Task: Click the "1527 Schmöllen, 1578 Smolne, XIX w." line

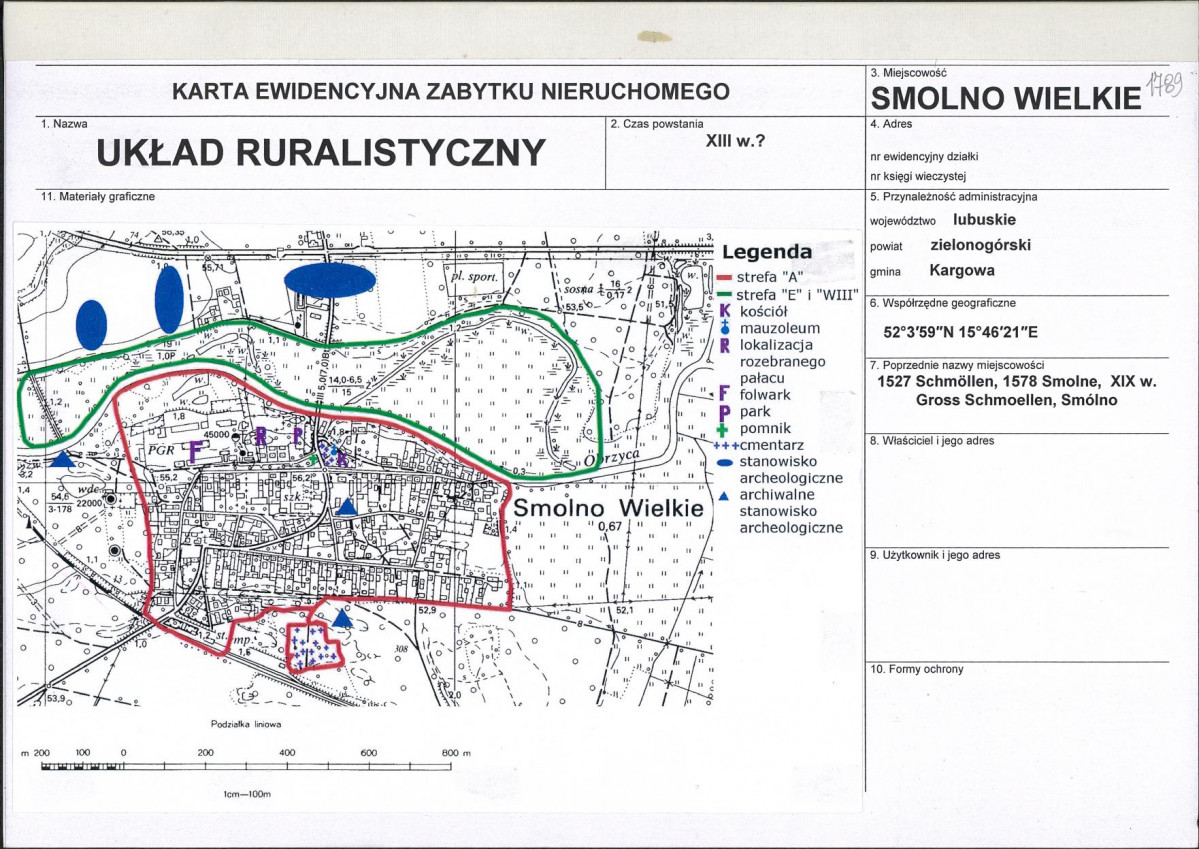Action: point(1016,382)
